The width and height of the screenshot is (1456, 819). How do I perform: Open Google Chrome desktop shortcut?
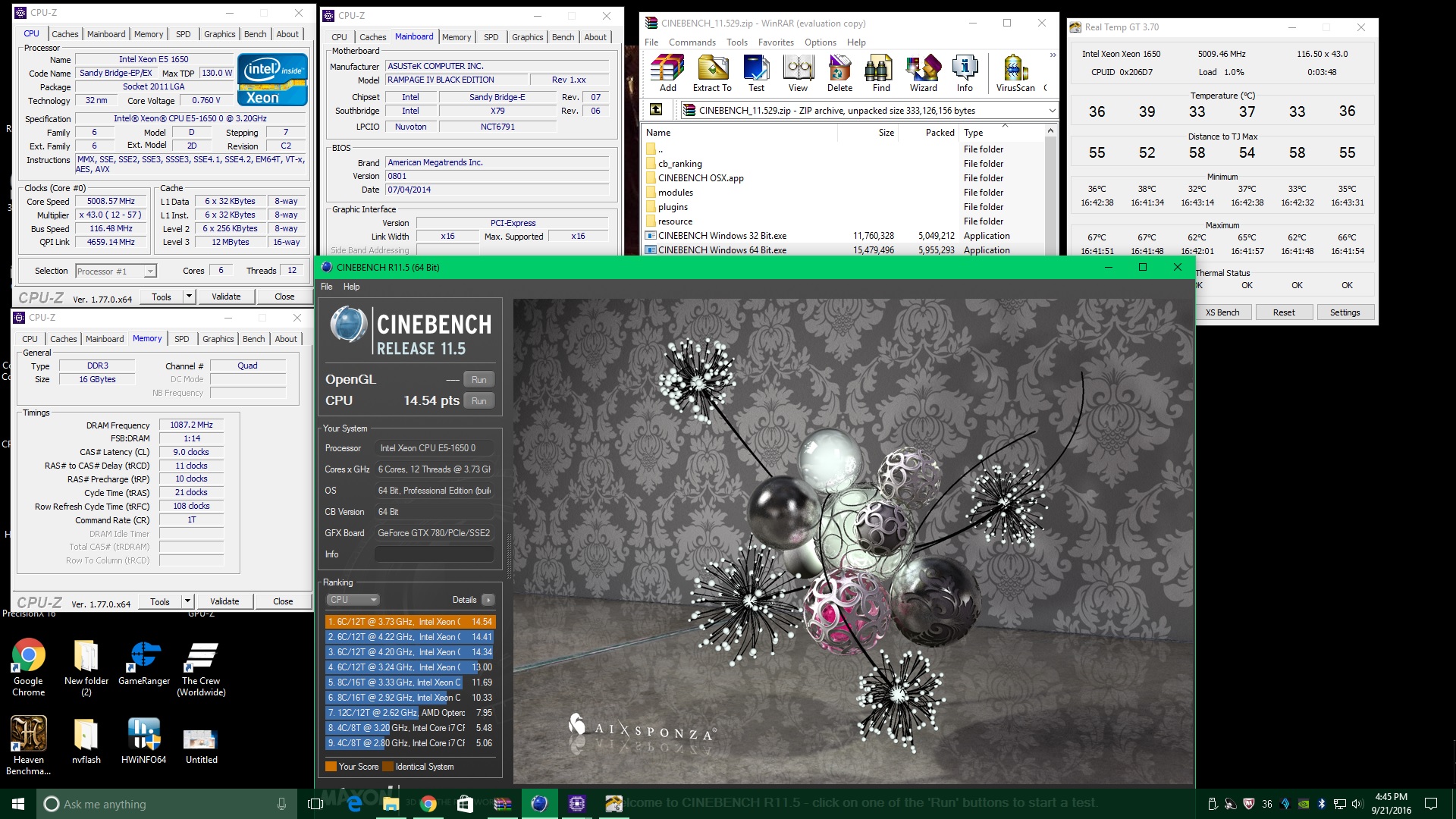point(28,667)
